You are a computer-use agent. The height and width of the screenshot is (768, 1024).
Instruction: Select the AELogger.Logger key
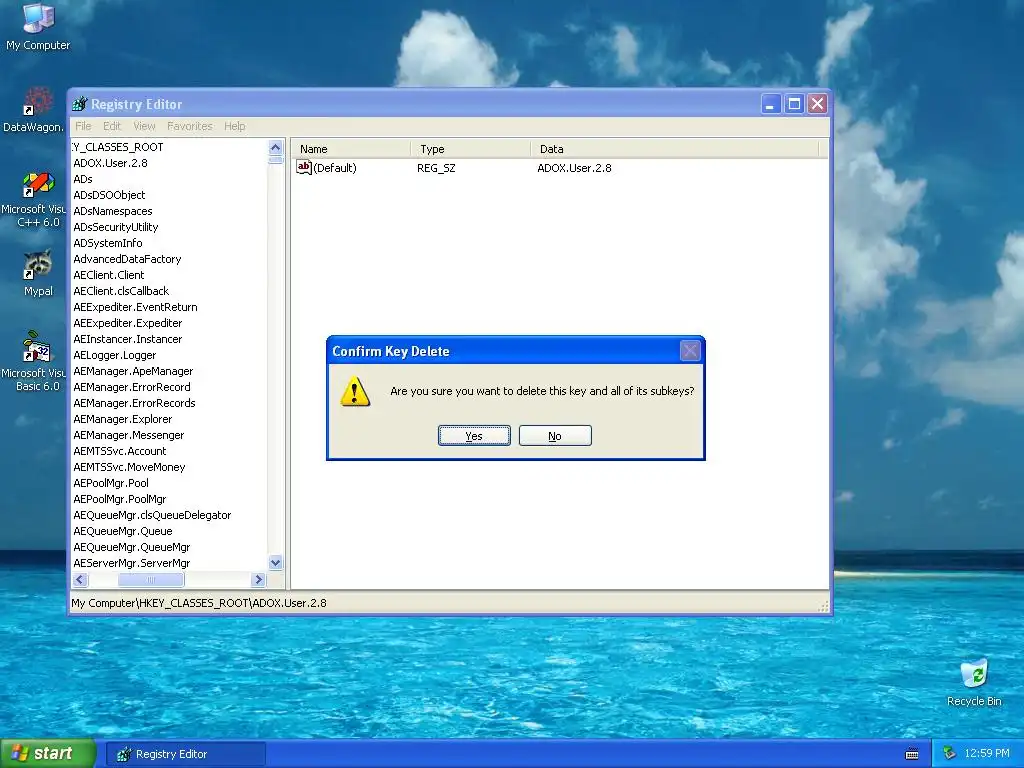114,355
